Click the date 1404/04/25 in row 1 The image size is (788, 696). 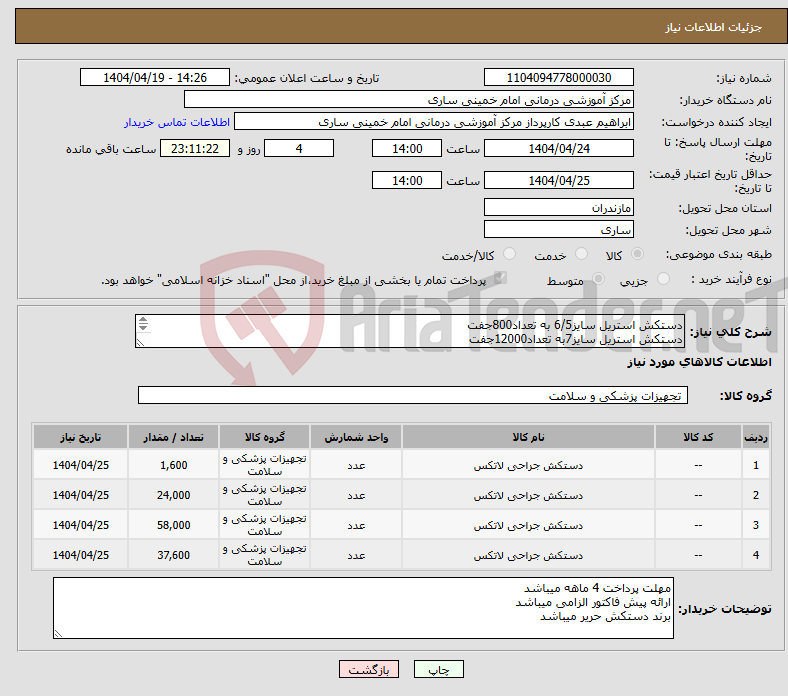tap(80, 465)
